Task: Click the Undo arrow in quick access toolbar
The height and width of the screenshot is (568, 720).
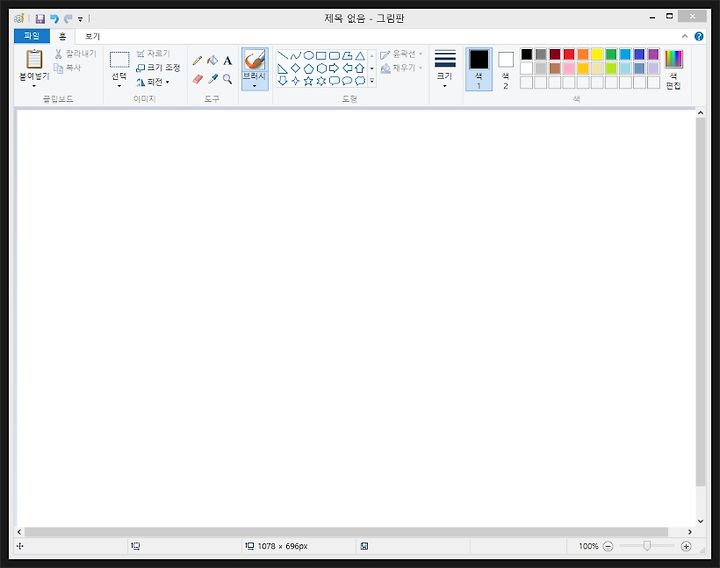Action: (x=54, y=18)
